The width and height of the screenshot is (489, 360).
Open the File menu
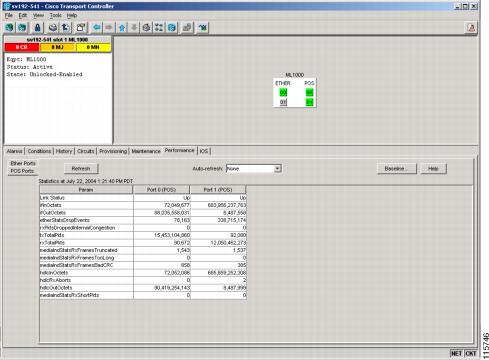coord(9,15)
